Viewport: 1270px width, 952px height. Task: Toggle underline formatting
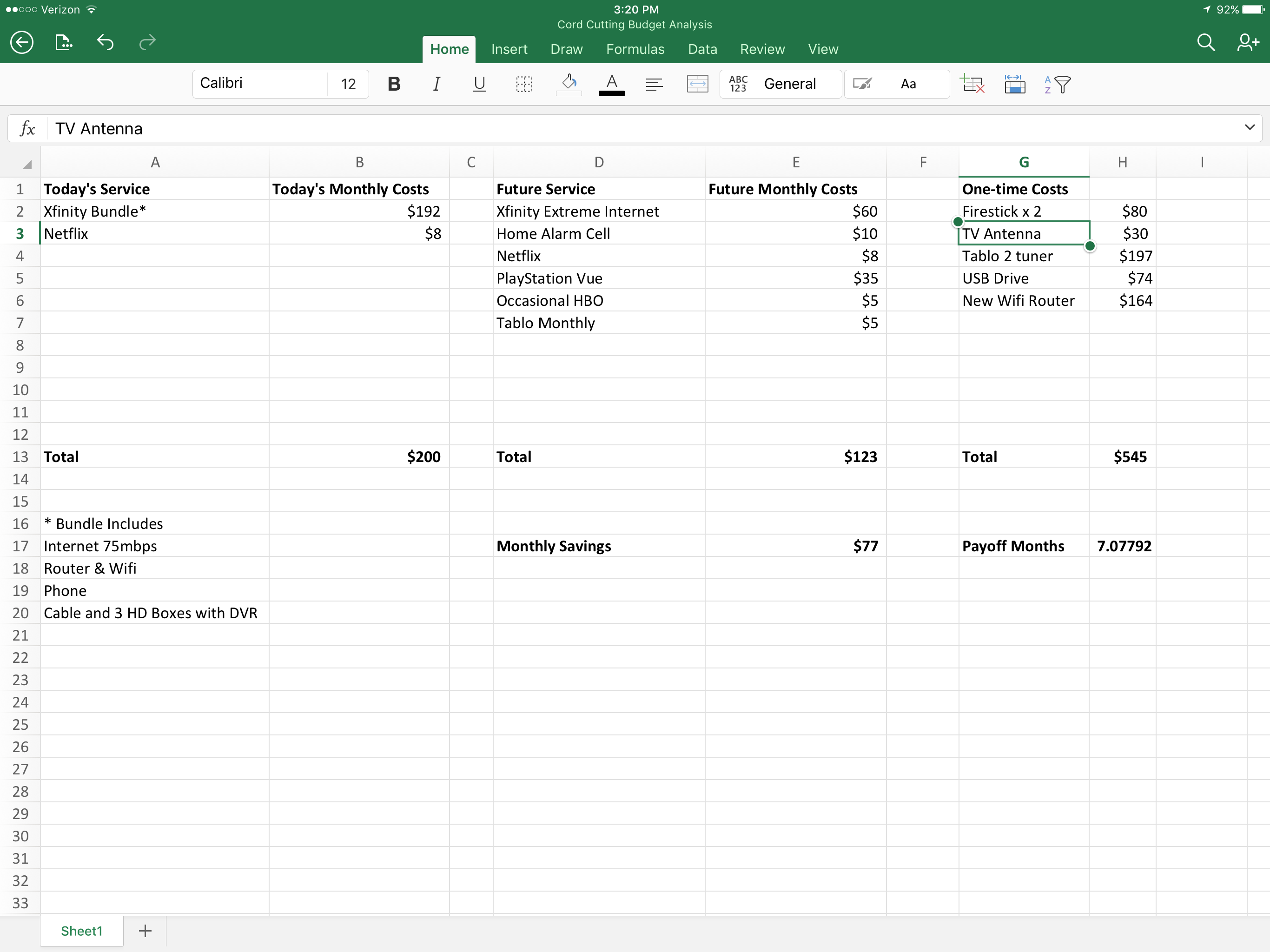[x=479, y=85]
